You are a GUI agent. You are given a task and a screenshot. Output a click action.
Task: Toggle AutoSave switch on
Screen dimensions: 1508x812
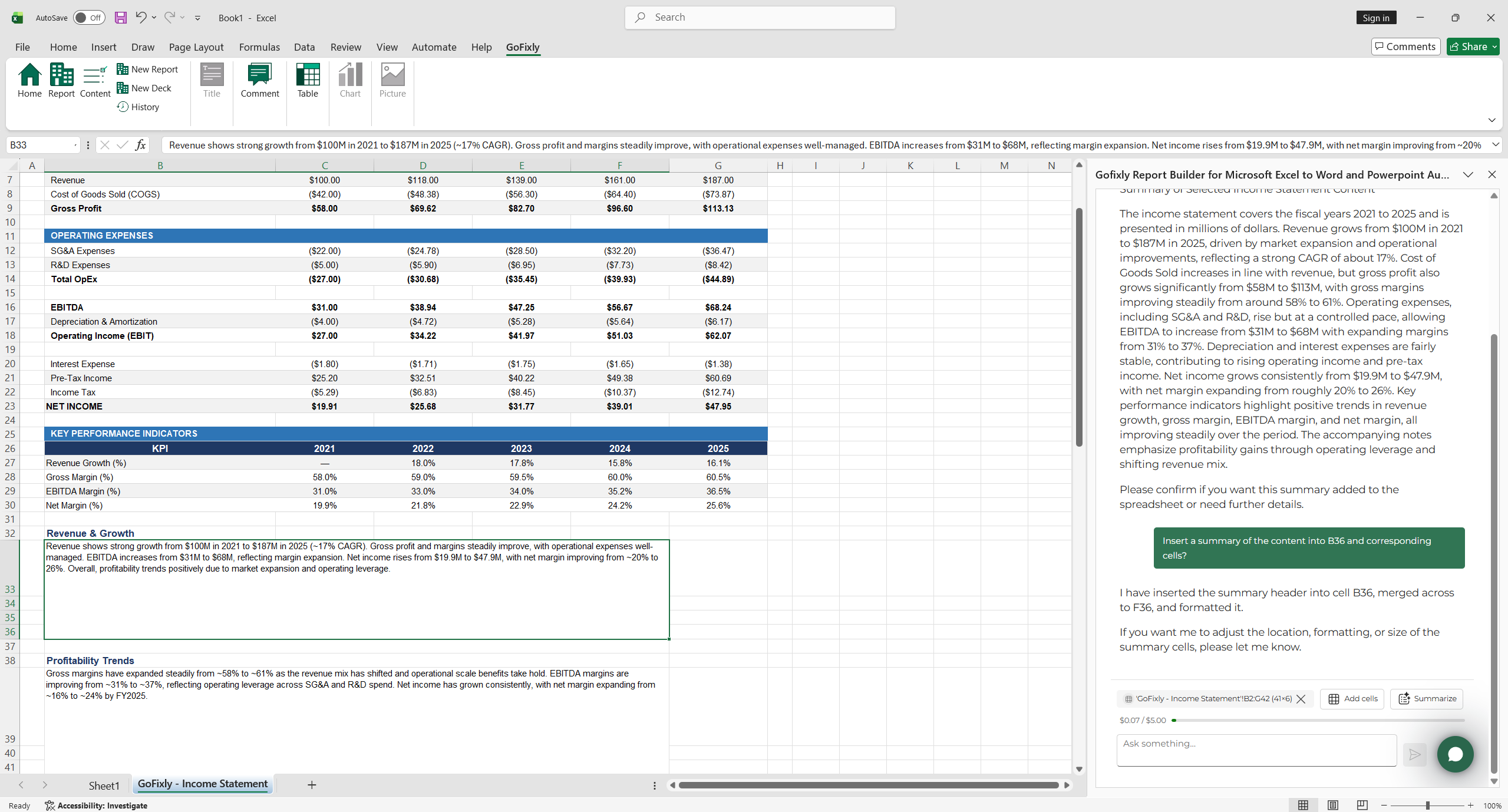point(89,18)
